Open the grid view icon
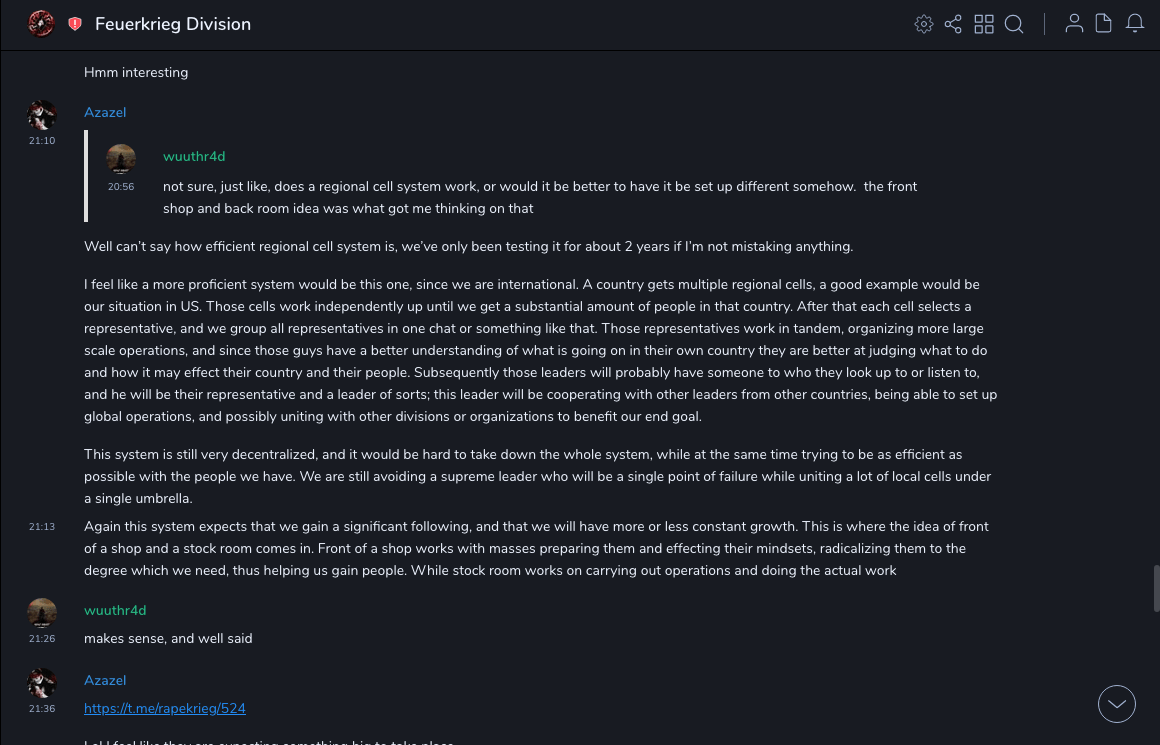The height and width of the screenshot is (745, 1160). [x=984, y=24]
